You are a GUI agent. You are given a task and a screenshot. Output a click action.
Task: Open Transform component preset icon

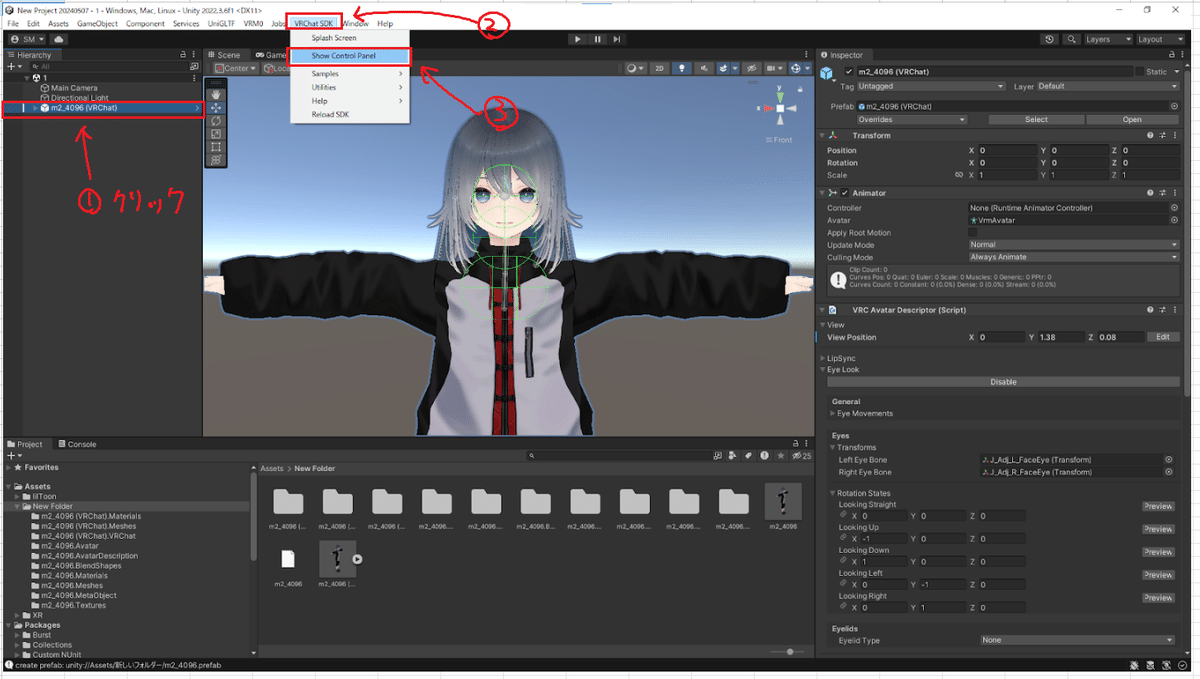coord(1163,135)
